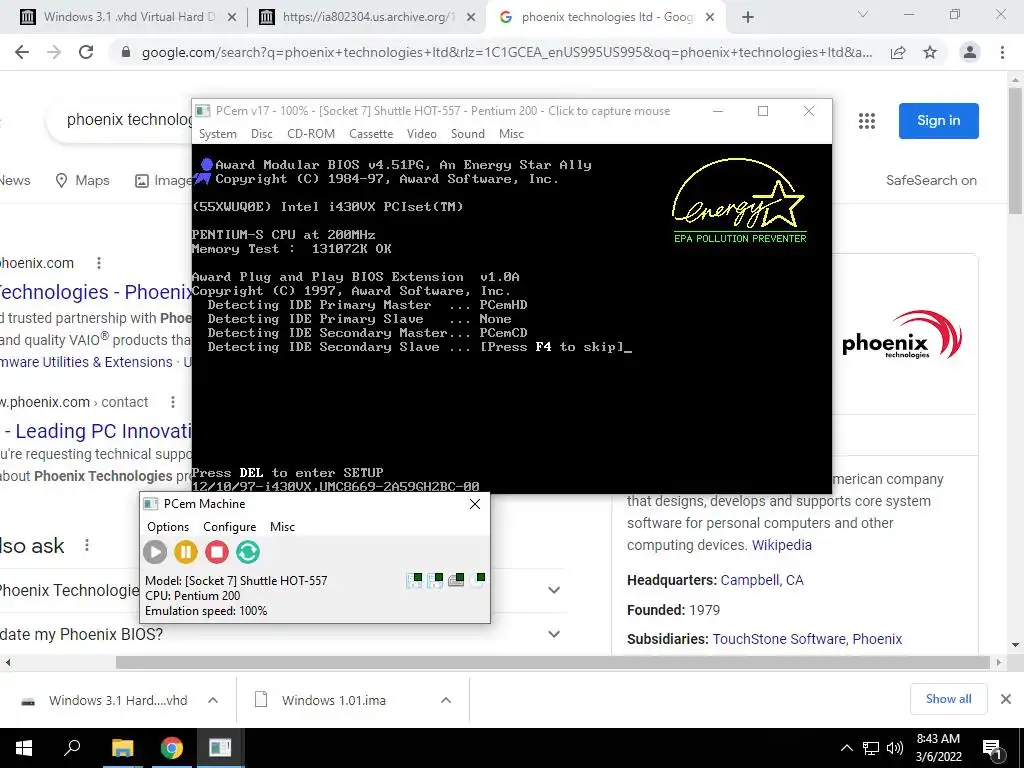Image resolution: width=1024 pixels, height=768 pixels.
Task: Go back in Chrome
Action: [22, 52]
